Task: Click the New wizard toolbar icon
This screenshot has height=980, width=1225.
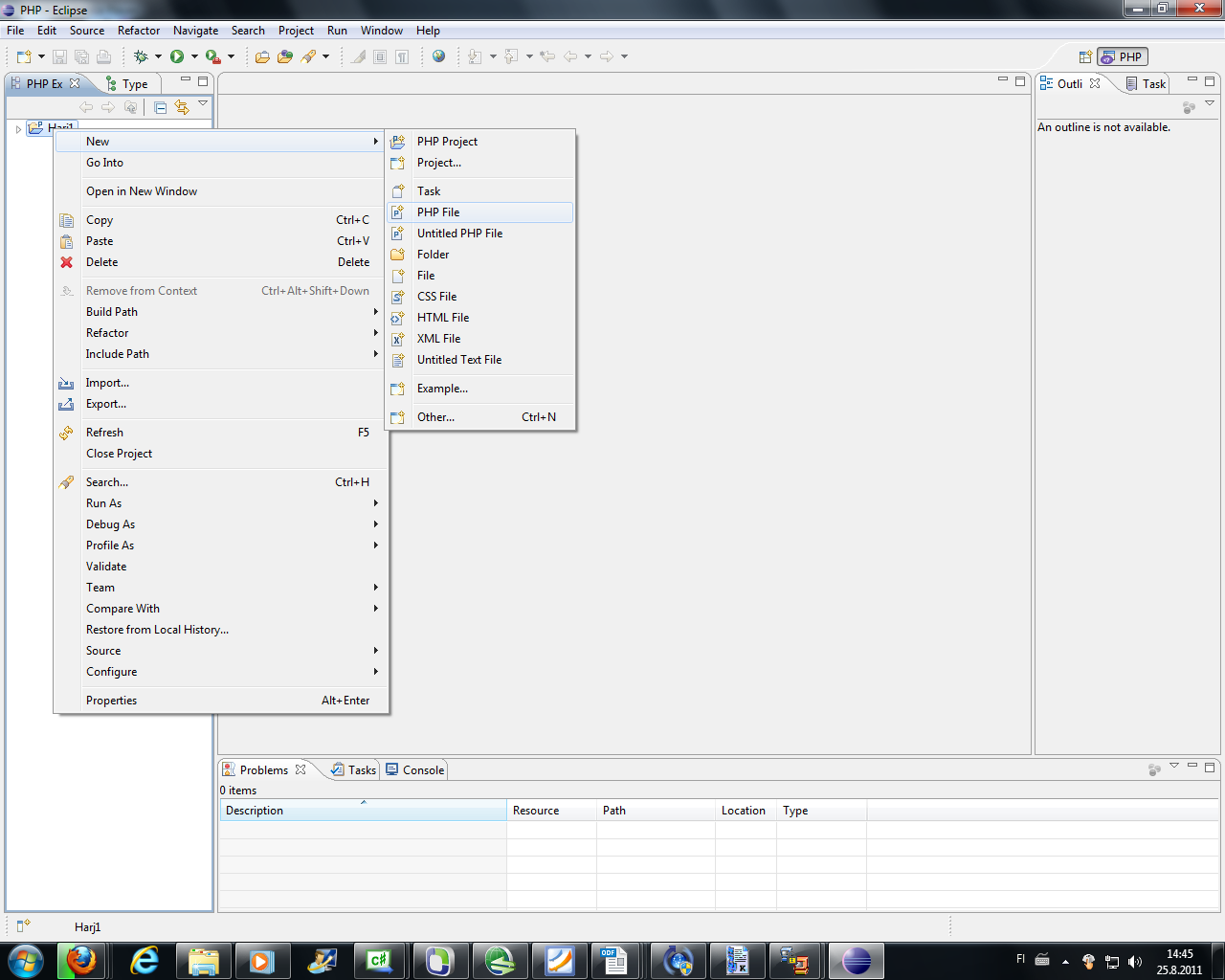Action: tap(24, 56)
